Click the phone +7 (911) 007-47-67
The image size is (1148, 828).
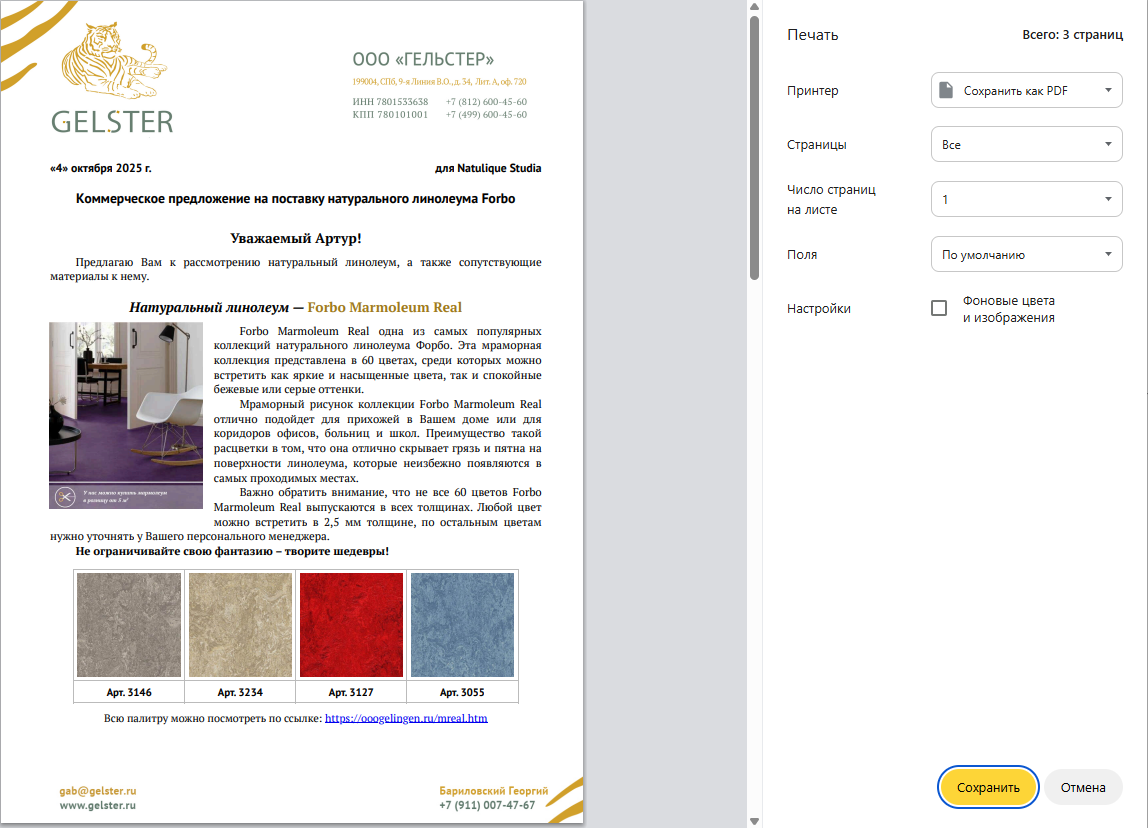487,805
